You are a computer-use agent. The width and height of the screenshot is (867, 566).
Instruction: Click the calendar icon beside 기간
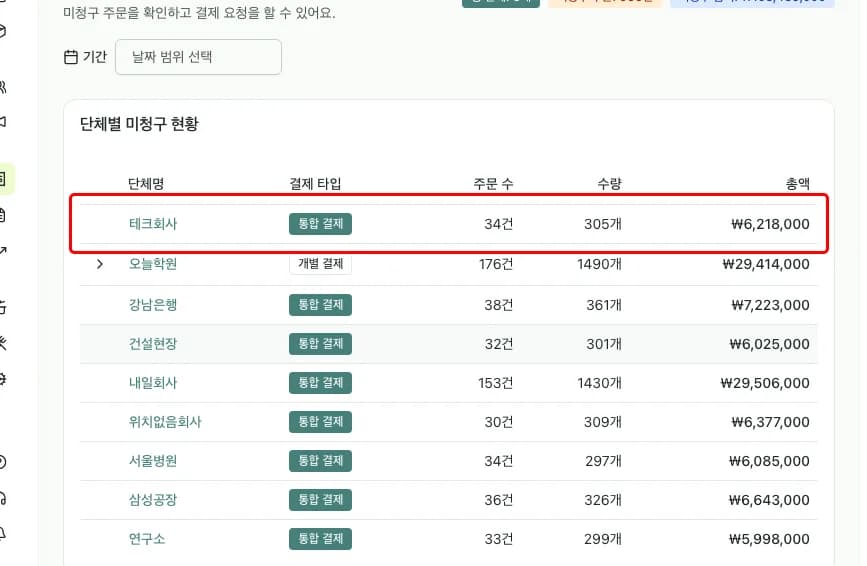(71, 57)
